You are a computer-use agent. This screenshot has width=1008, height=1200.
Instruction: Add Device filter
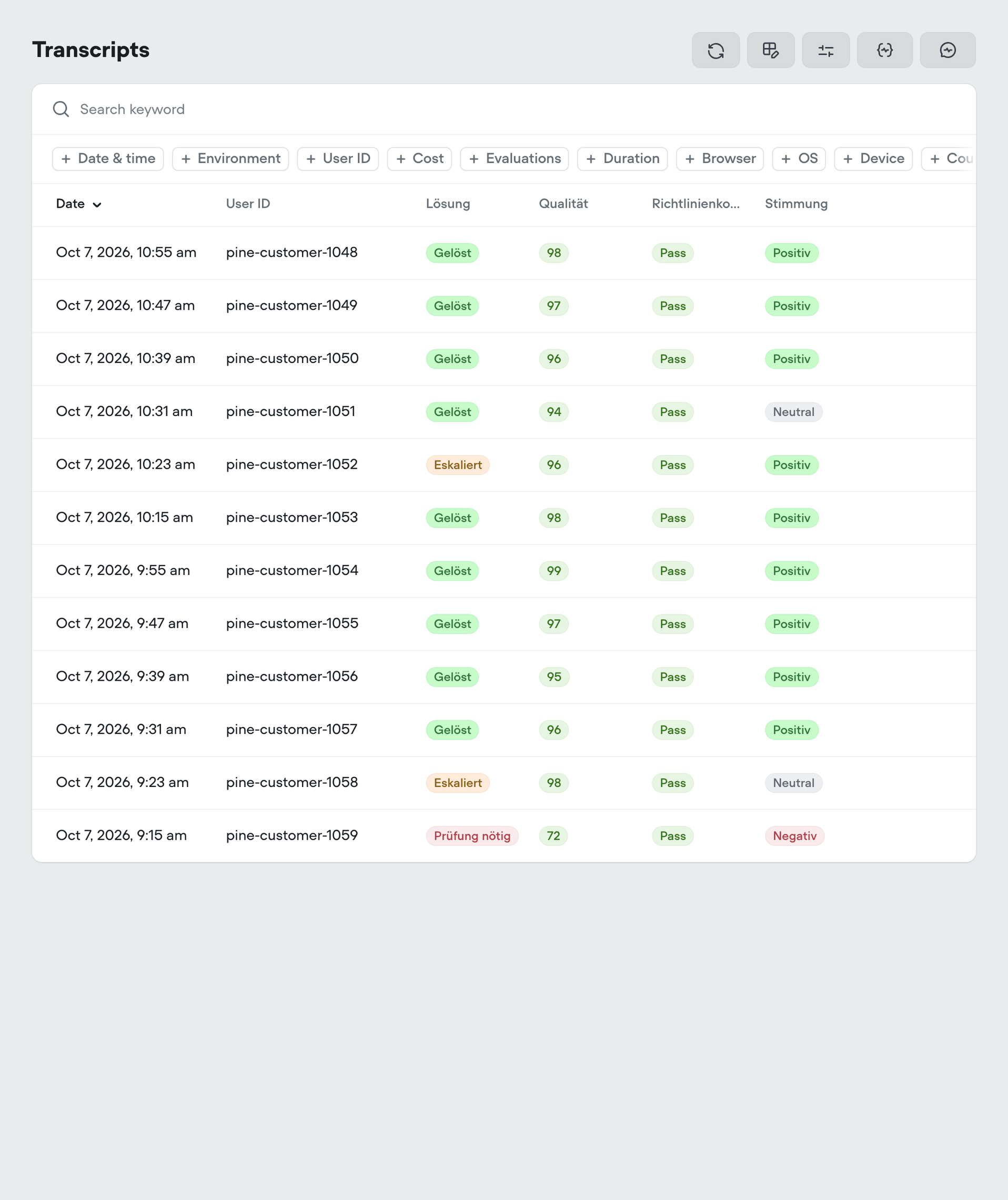tap(873, 158)
